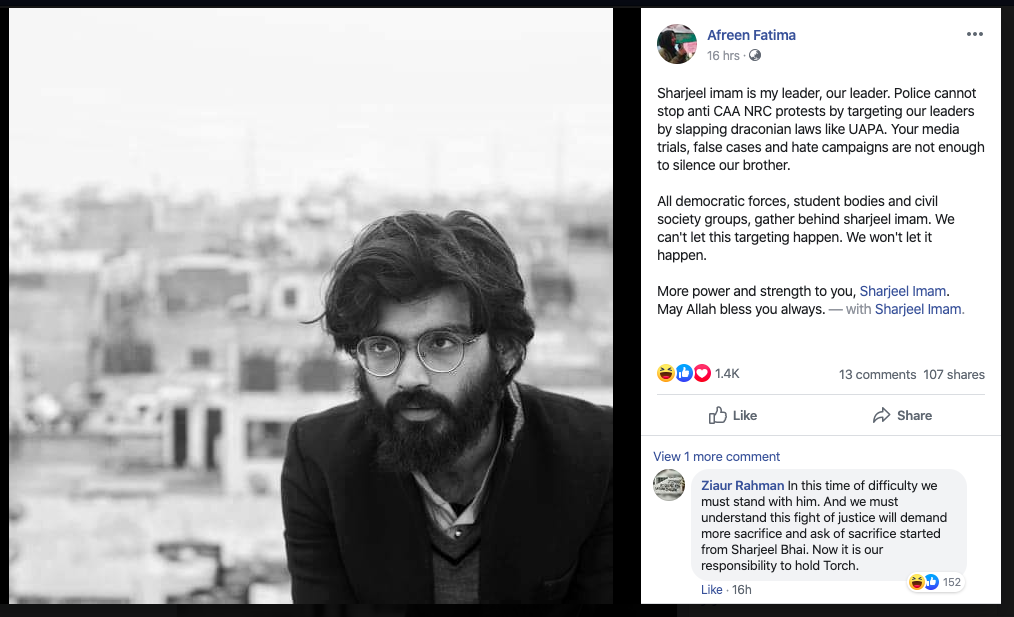Open the 13 comments link
1014x617 pixels.
(877, 374)
